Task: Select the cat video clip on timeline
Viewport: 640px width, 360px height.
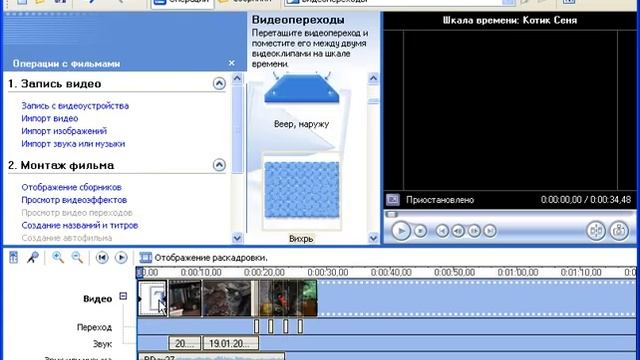Action: 227,298
